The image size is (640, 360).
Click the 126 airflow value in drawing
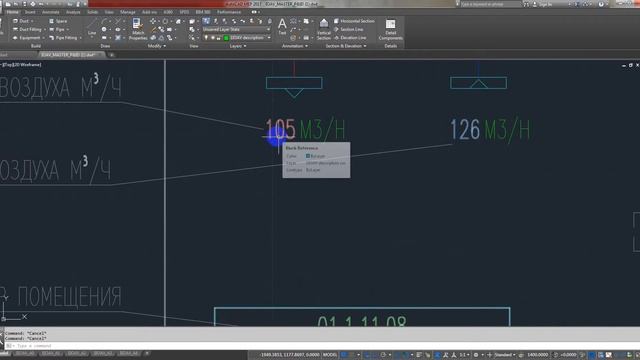[465, 130]
